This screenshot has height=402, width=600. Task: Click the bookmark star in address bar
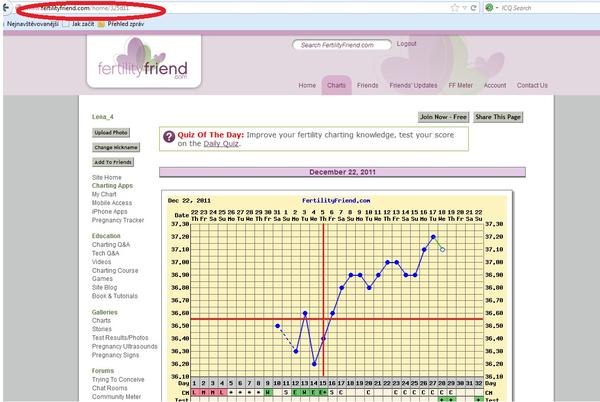[457, 7]
